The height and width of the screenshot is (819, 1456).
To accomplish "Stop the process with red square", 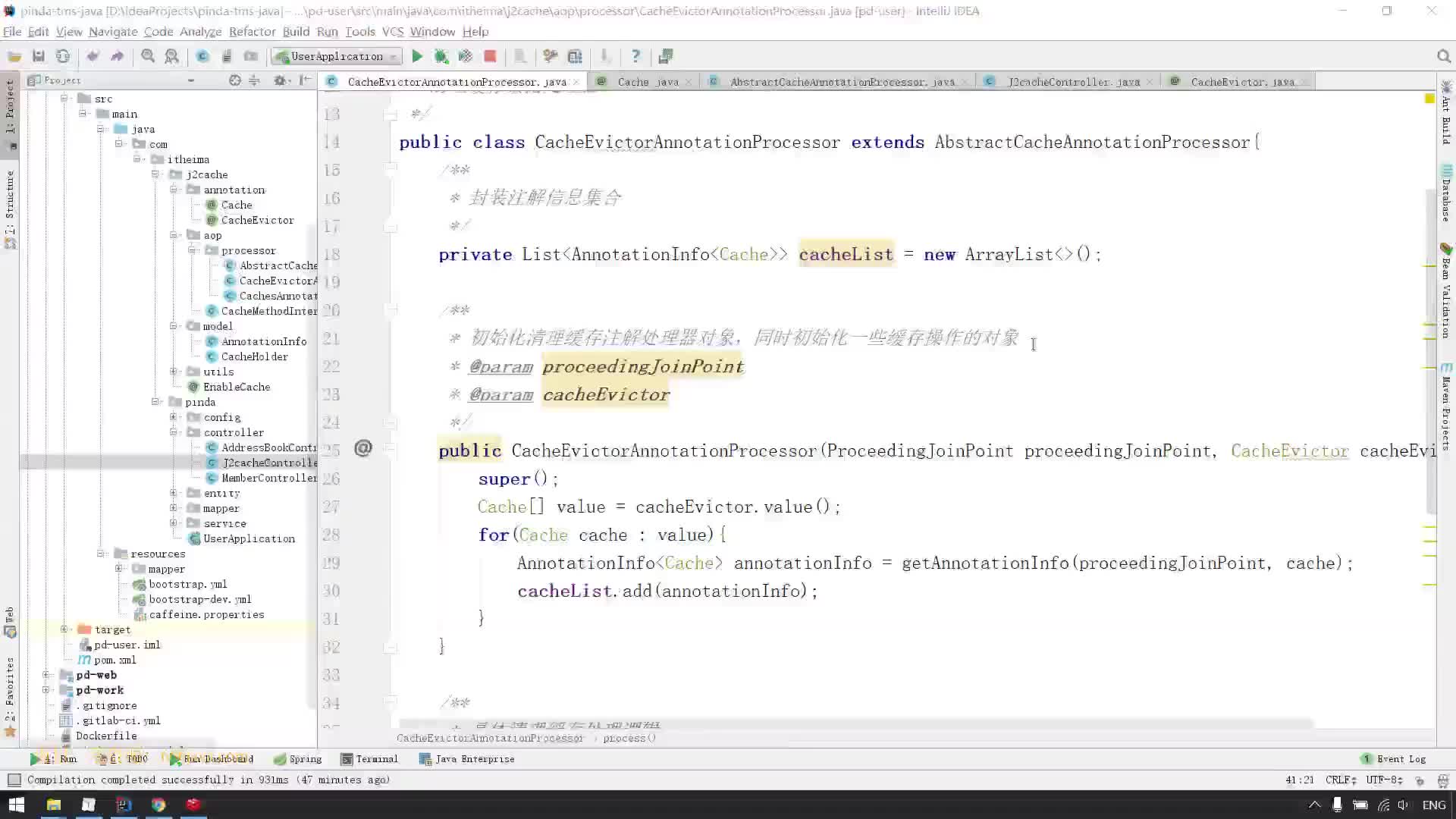I will coord(490,56).
